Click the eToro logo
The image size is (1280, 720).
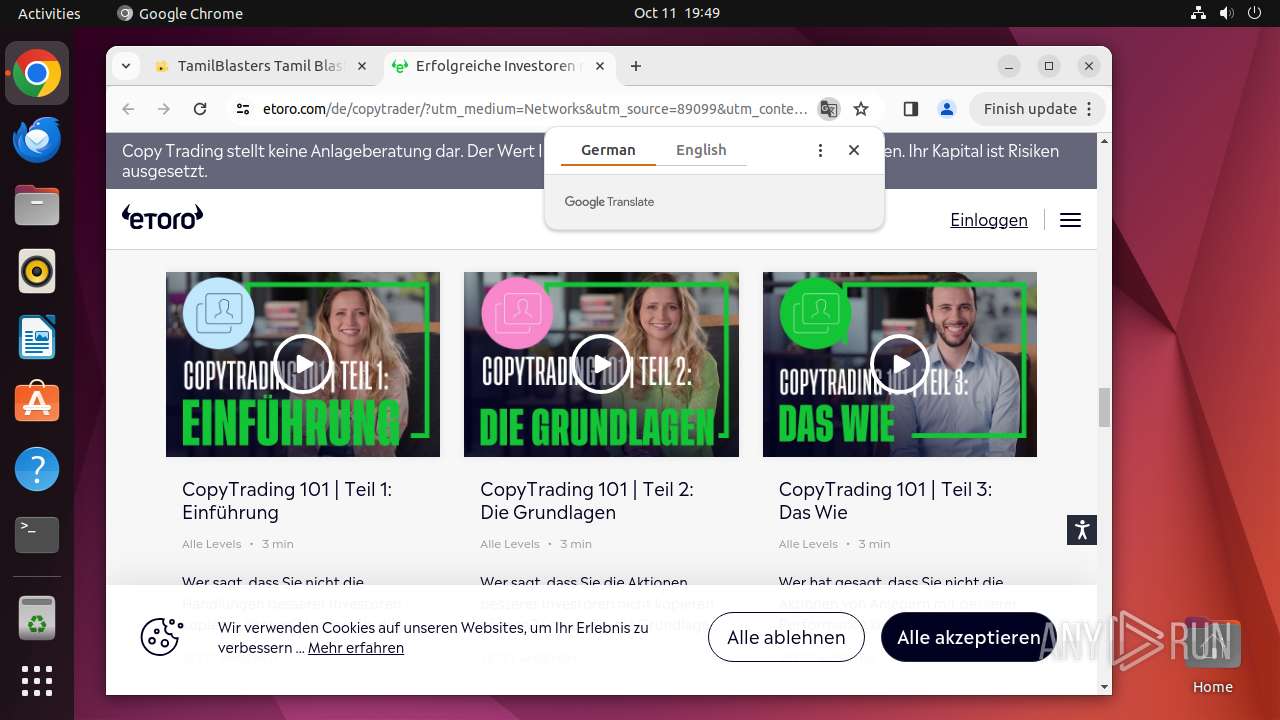162,217
